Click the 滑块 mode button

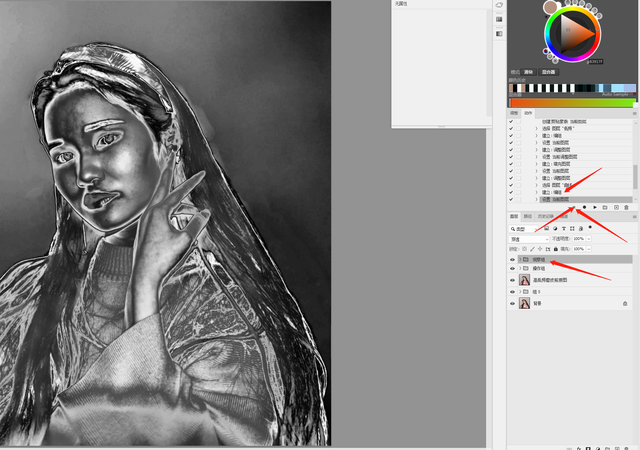click(x=529, y=72)
